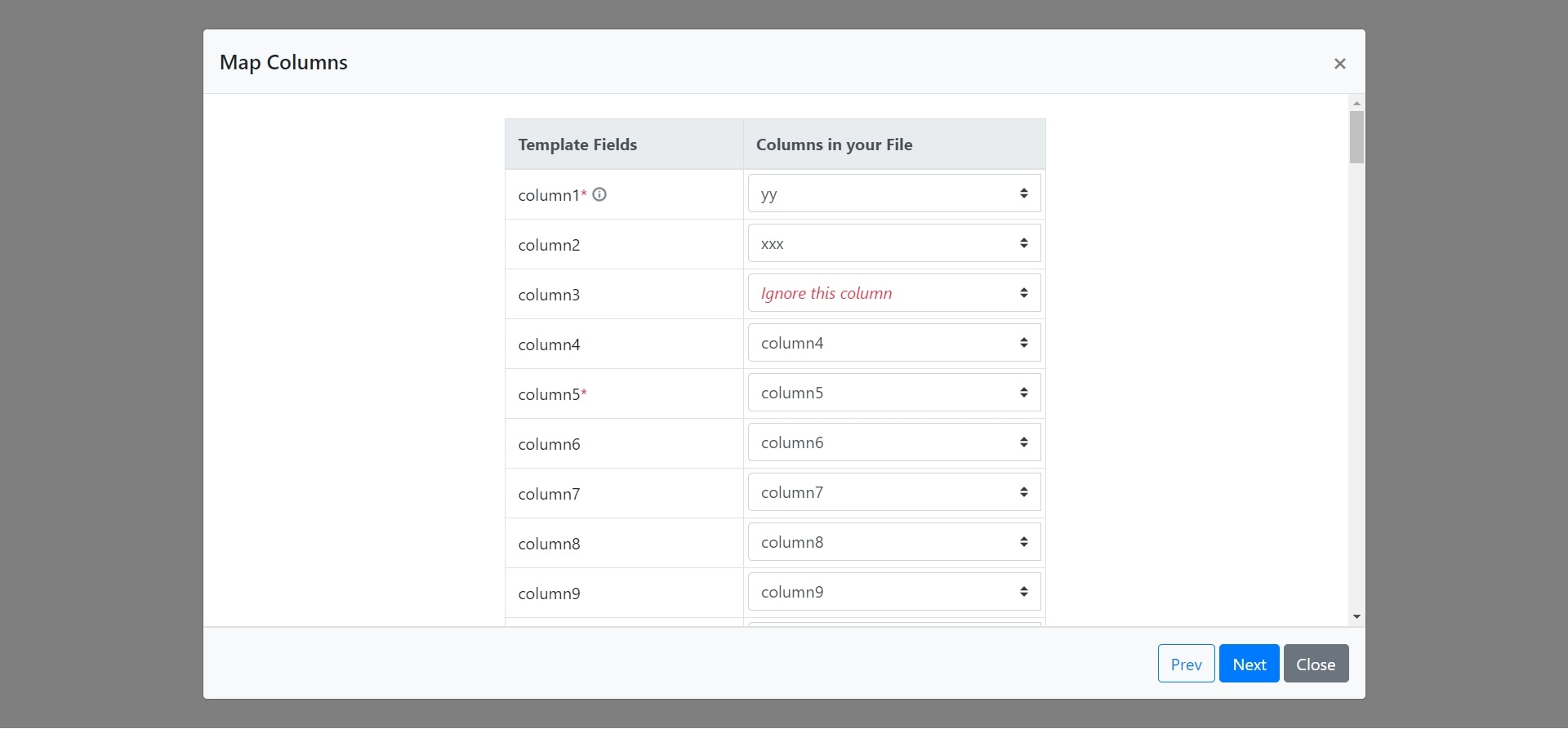Click the scrollbar down arrow
The width and height of the screenshot is (1568, 729).
(x=1356, y=617)
